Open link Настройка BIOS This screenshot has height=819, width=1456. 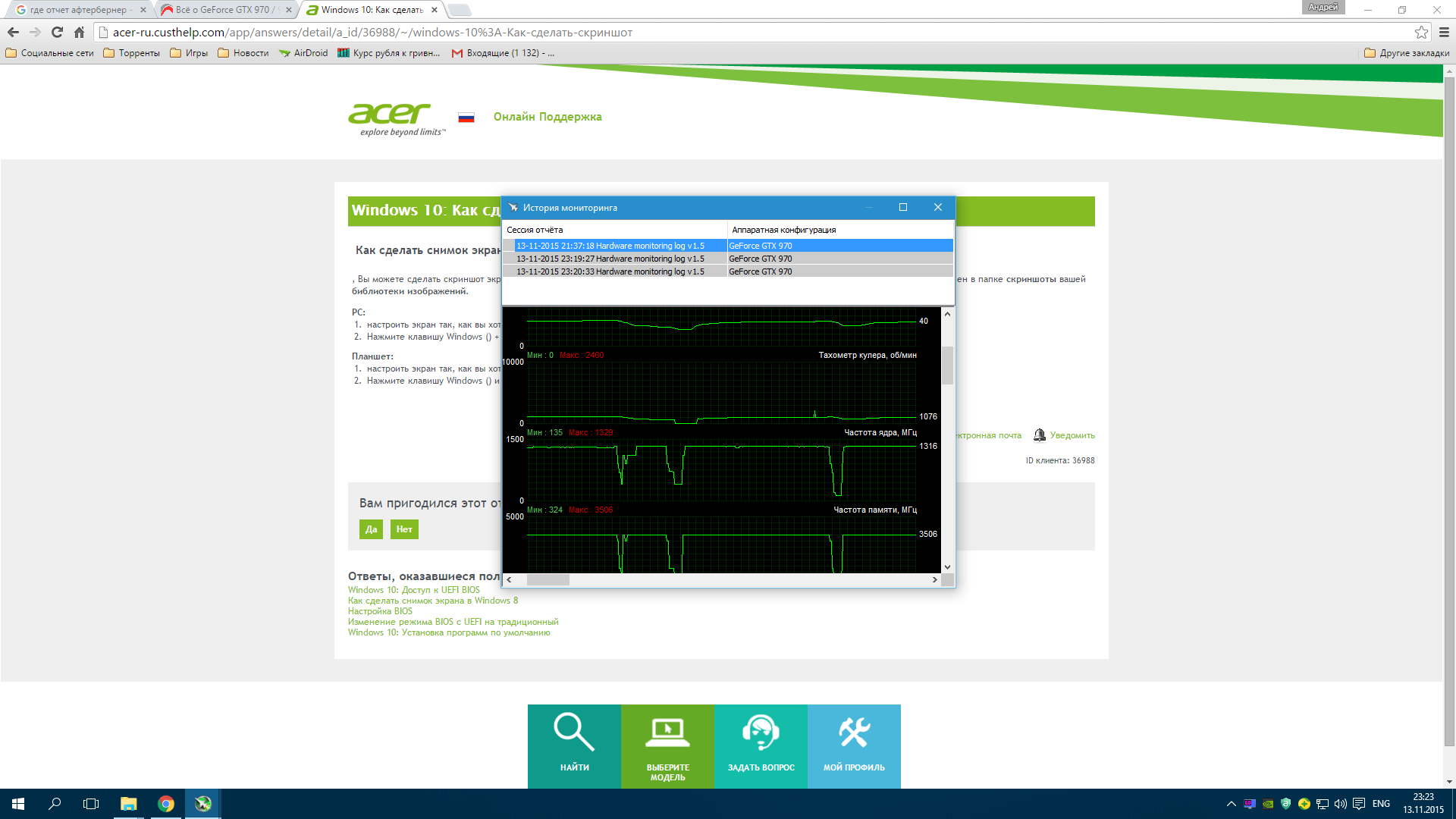380,611
